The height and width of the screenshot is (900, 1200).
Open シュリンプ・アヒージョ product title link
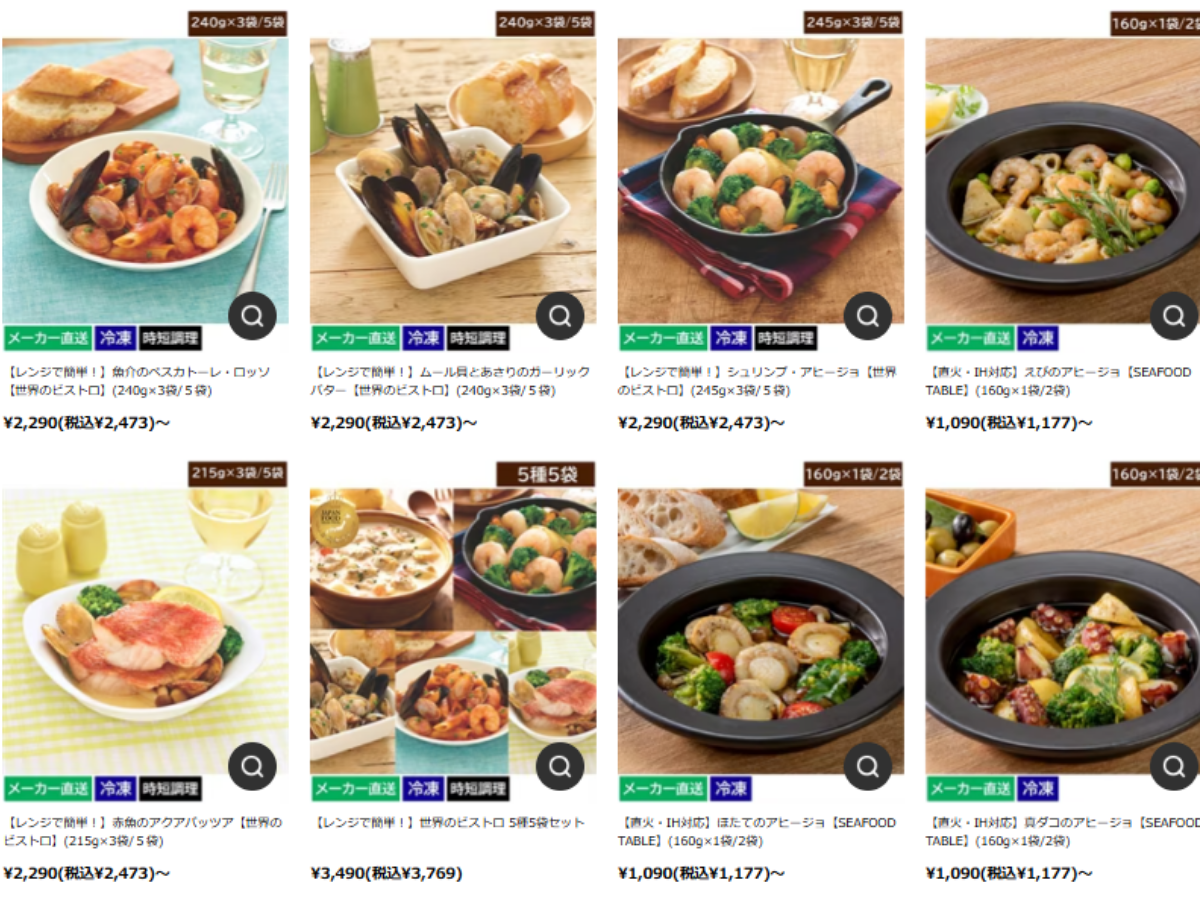(757, 381)
